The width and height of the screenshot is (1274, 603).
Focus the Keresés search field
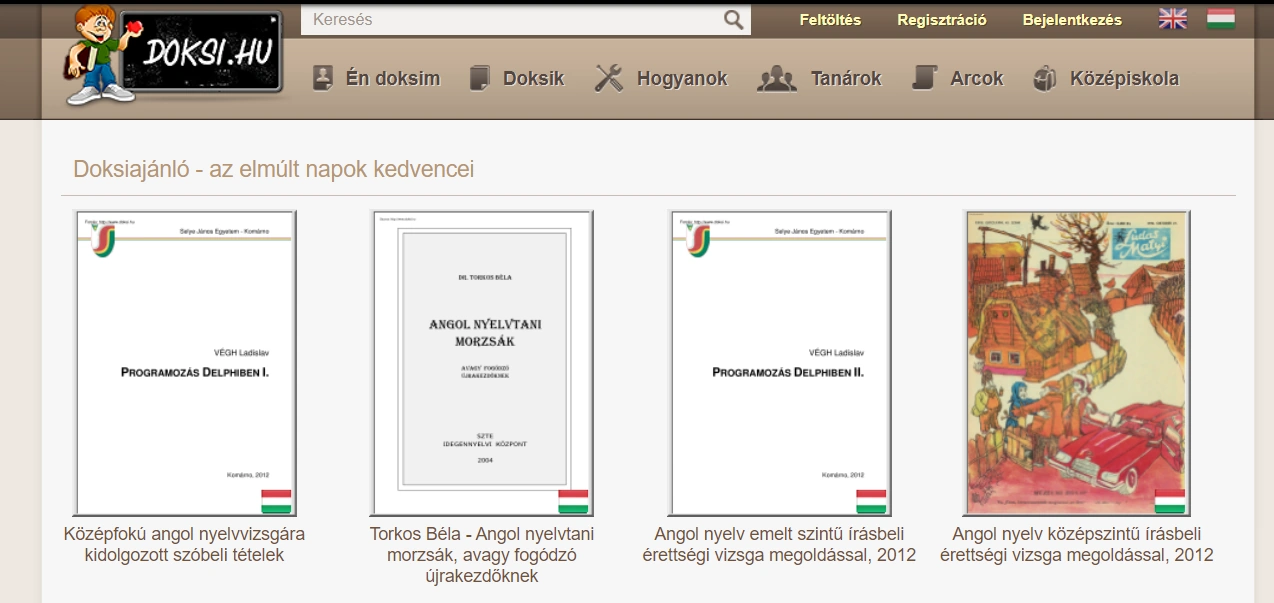coord(515,20)
